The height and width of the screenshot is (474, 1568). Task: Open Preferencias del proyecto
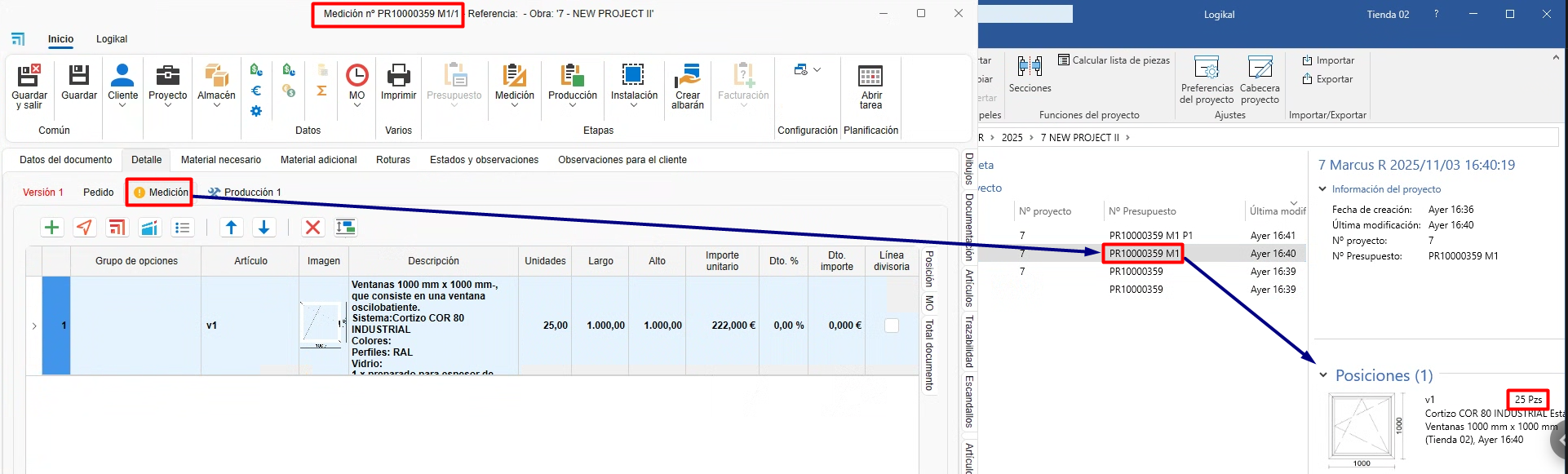[1206, 79]
